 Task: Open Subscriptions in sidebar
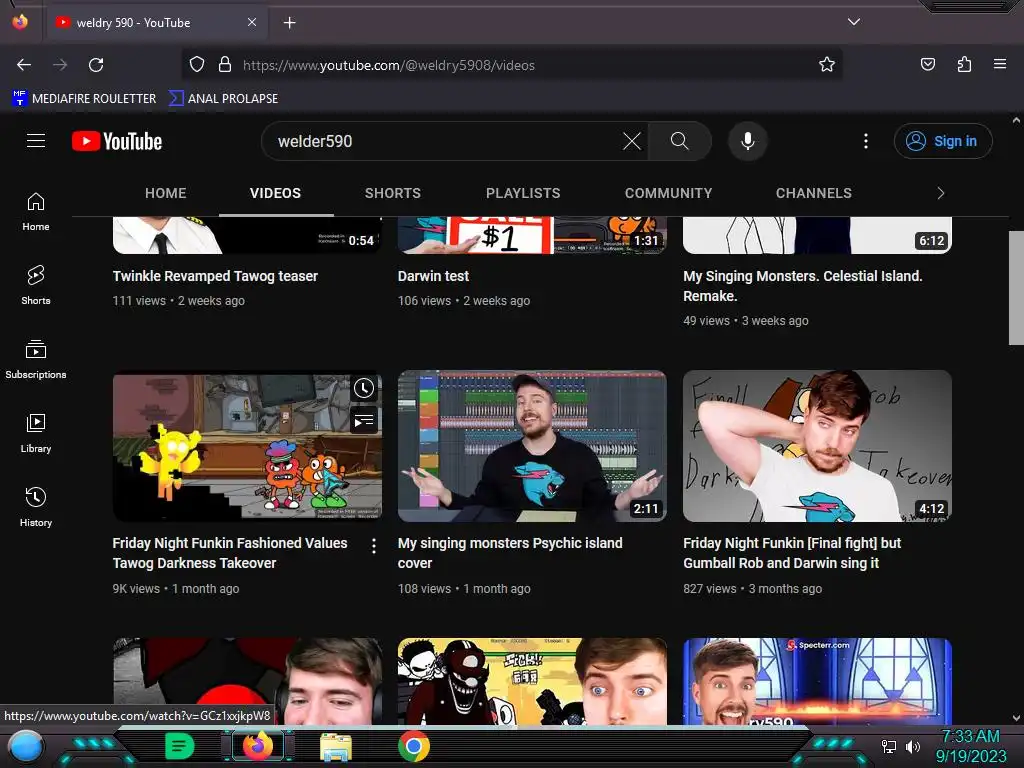click(36, 359)
